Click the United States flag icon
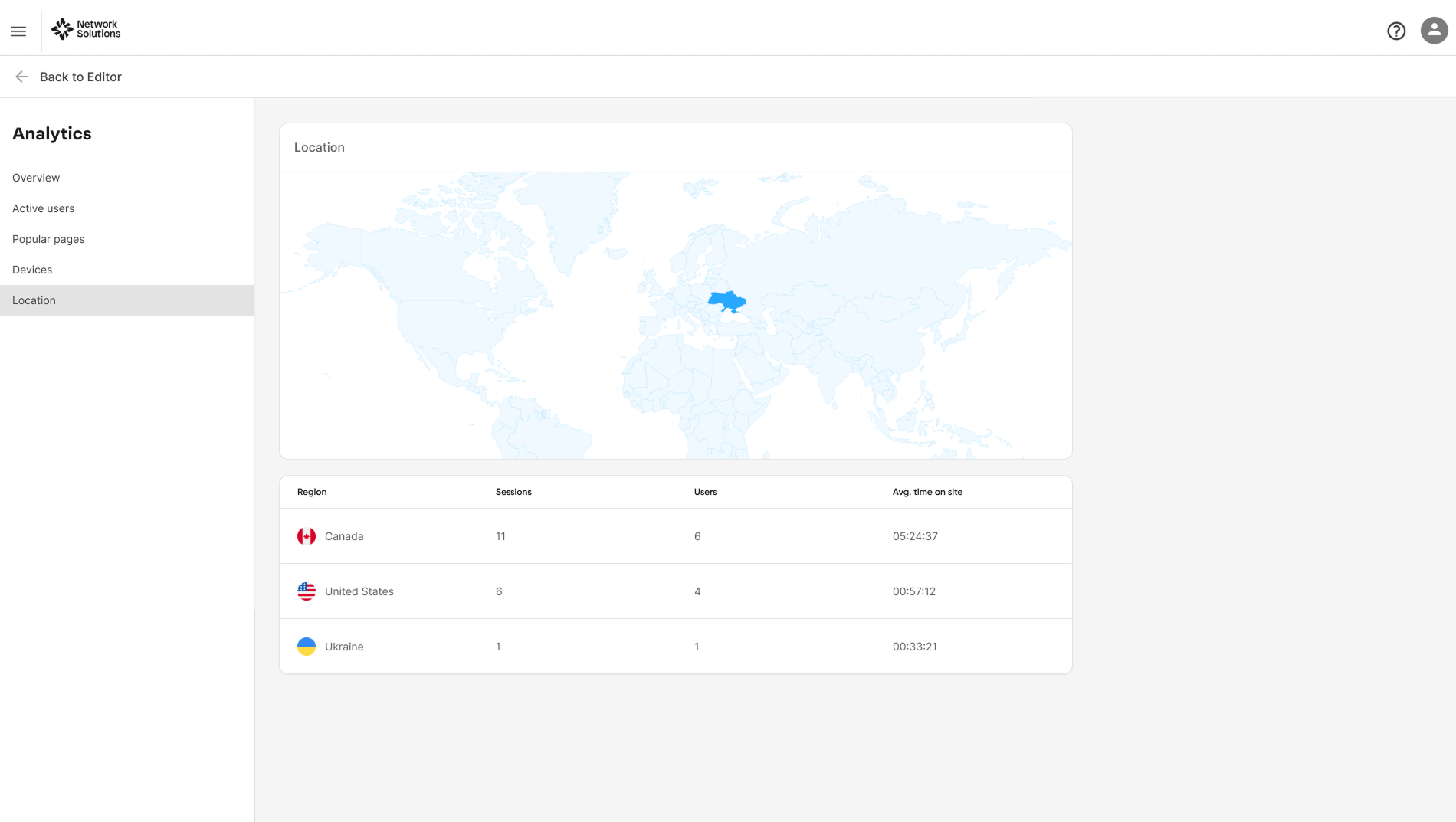Viewport: 1456px width, 822px height. [x=307, y=591]
